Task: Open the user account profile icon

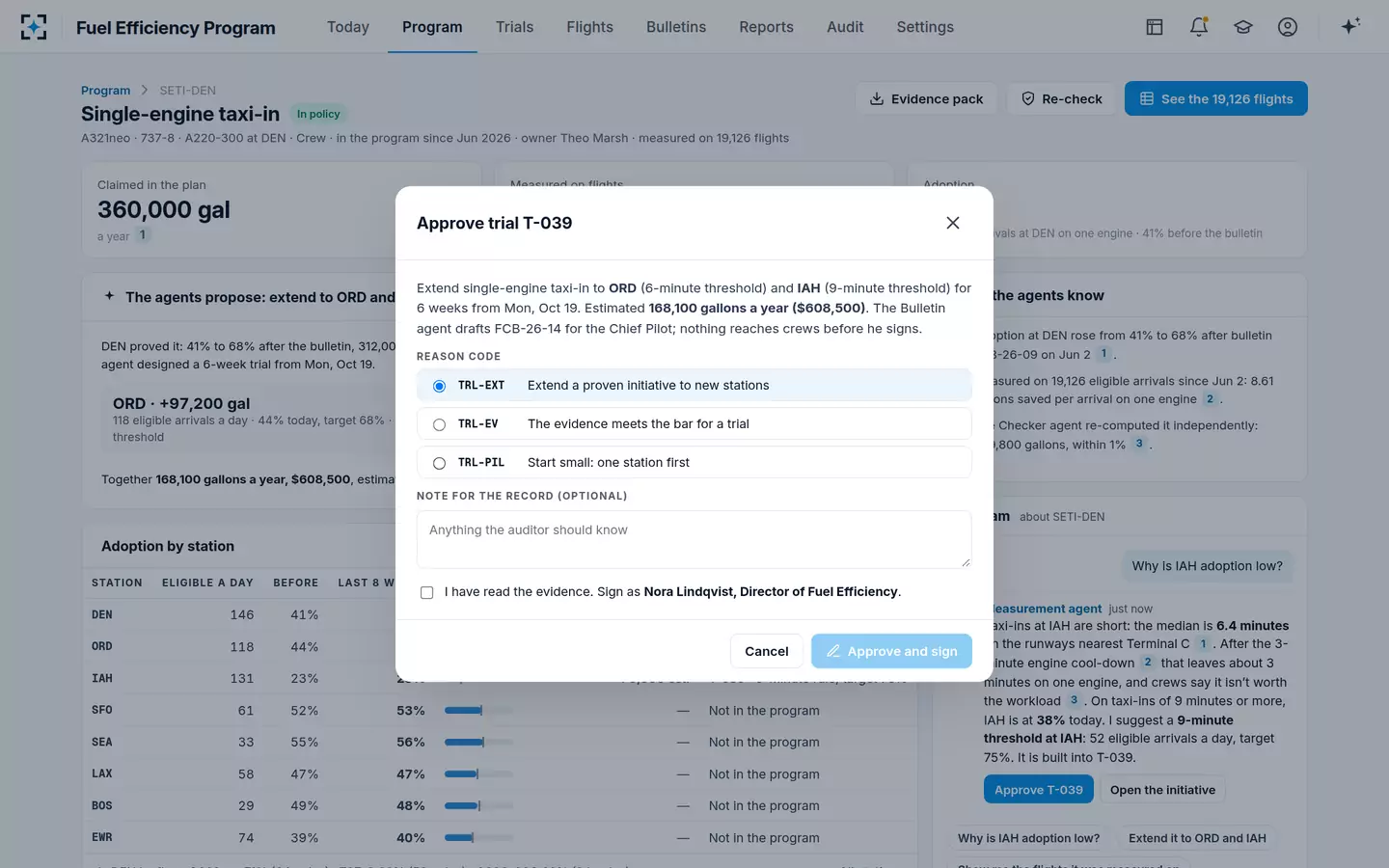Action: 1288,27
